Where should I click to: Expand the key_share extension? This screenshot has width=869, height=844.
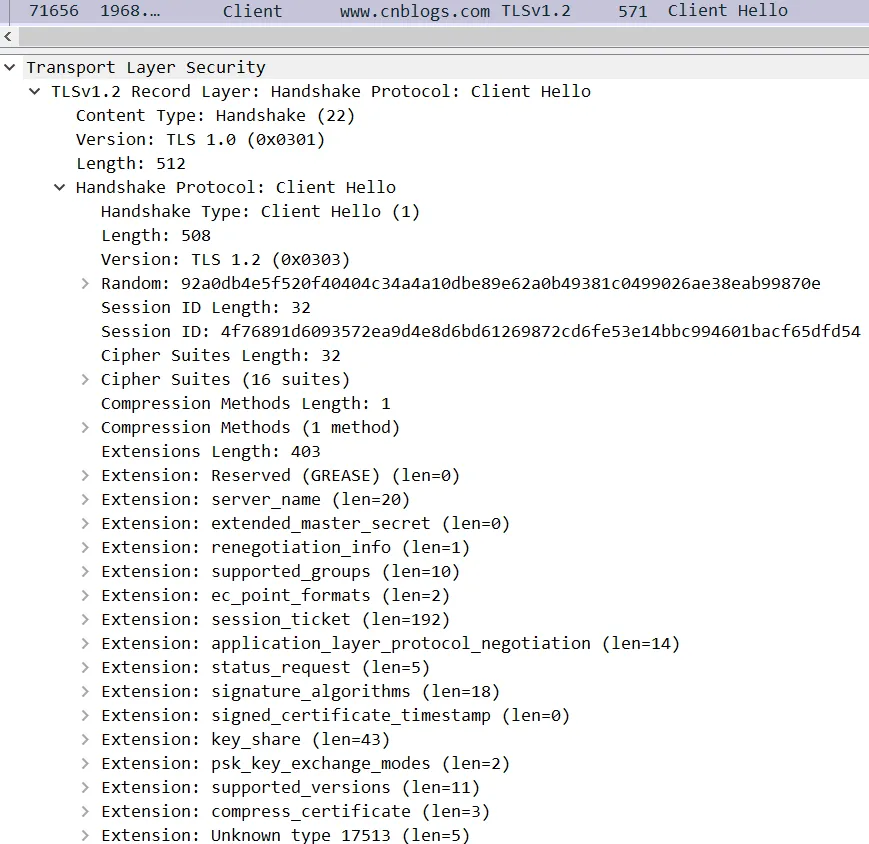86,740
